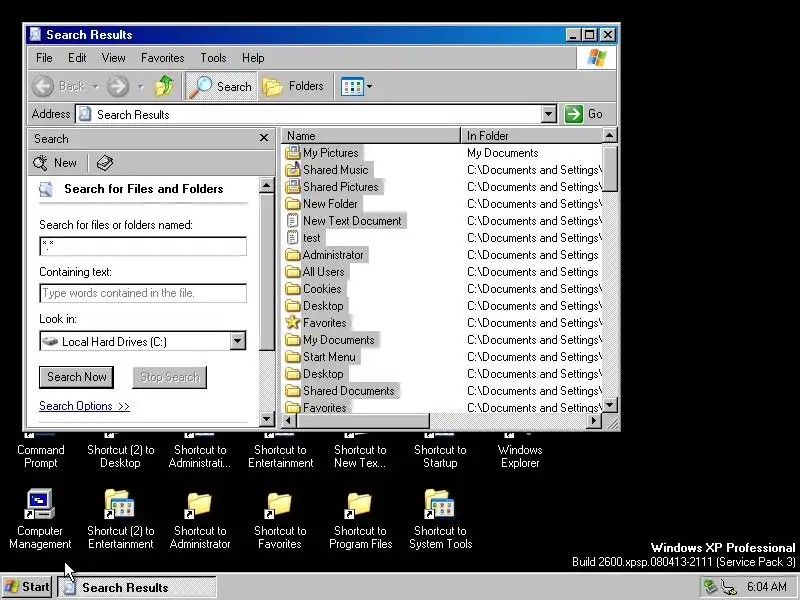The width and height of the screenshot is (800, 600).
Task: Open the Edit menu
Action: (x=77, y=58)
